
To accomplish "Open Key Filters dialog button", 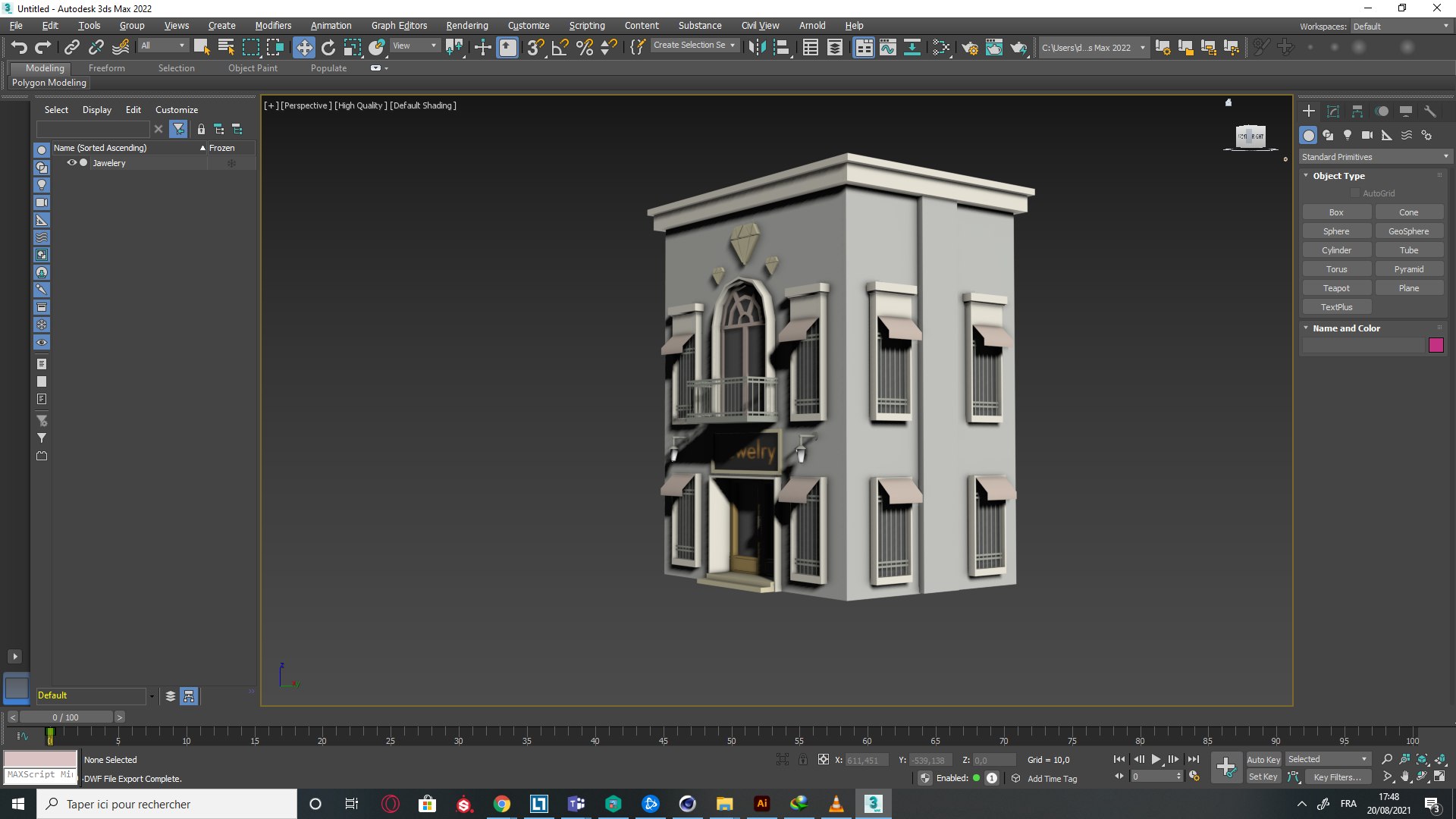I will [x=1337, y=777].
